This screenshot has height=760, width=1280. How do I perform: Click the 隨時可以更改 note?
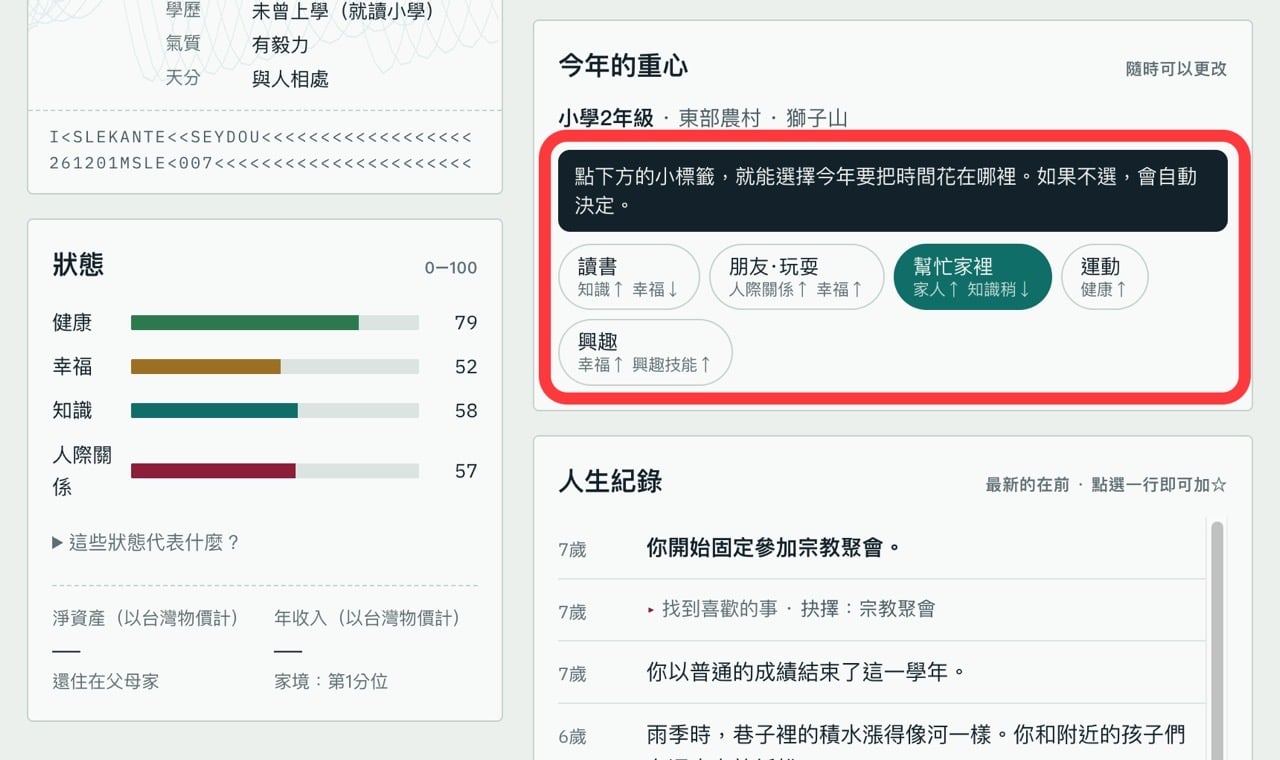click(1176, 69)
